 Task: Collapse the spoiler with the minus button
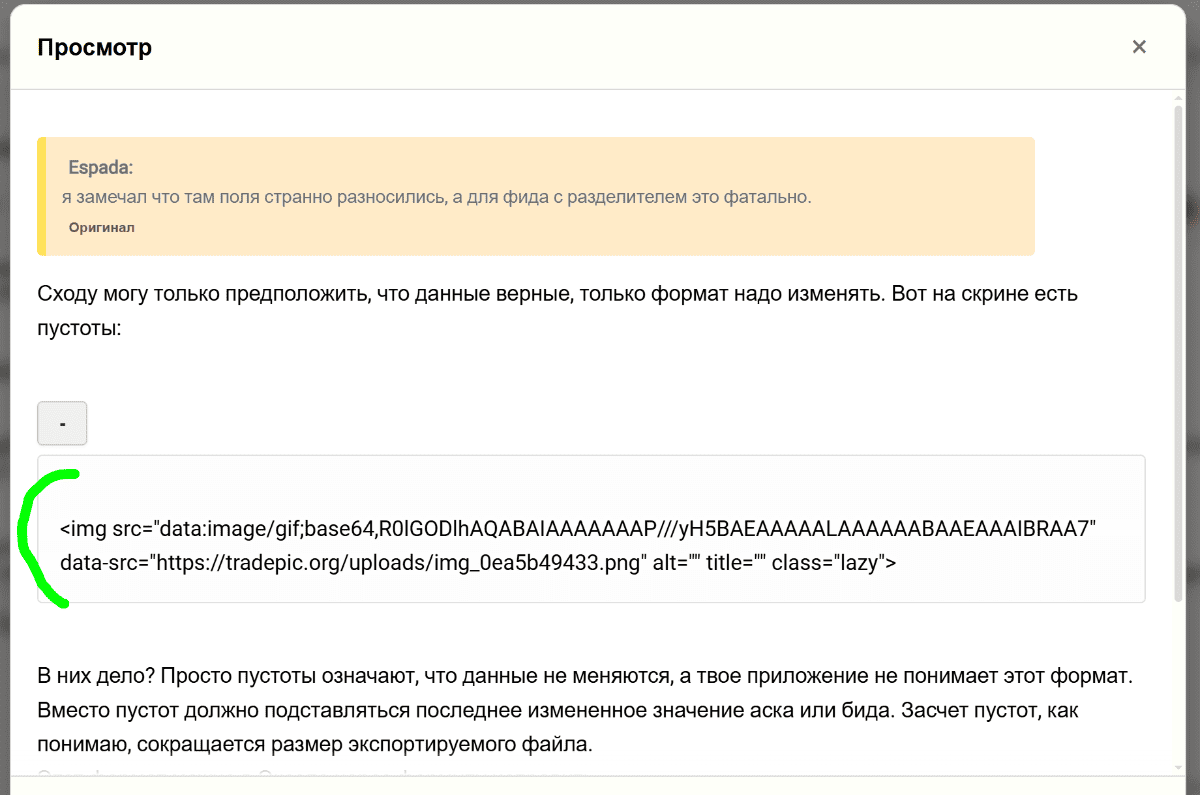point(62,423)
